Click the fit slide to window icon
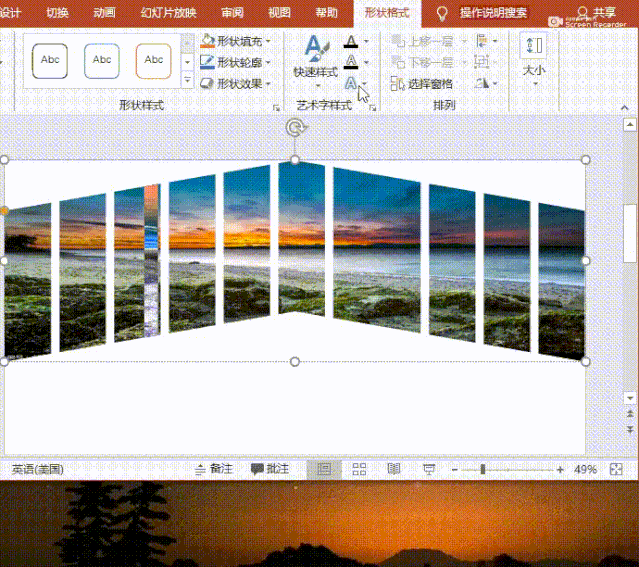Viewport: 639px width, 567px height. [x=615, y=469]
